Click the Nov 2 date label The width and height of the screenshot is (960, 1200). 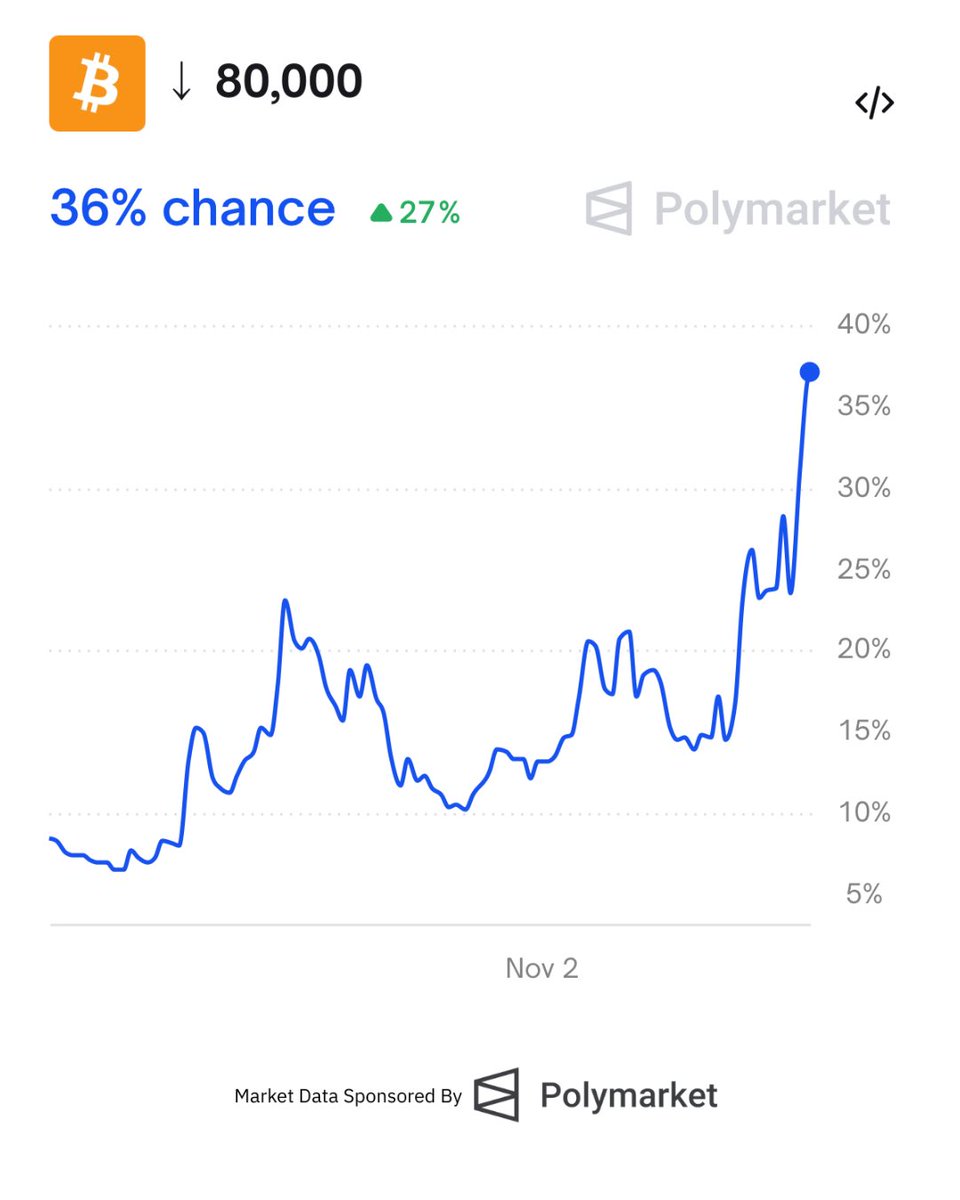(x=541, y=967)
